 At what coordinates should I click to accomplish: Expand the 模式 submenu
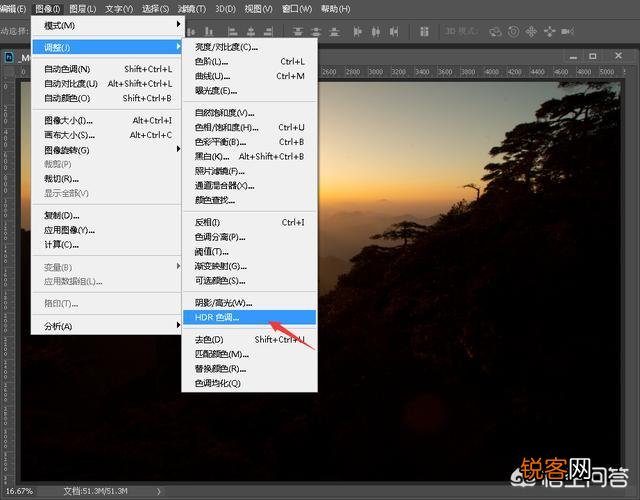(x=60, y=25)
